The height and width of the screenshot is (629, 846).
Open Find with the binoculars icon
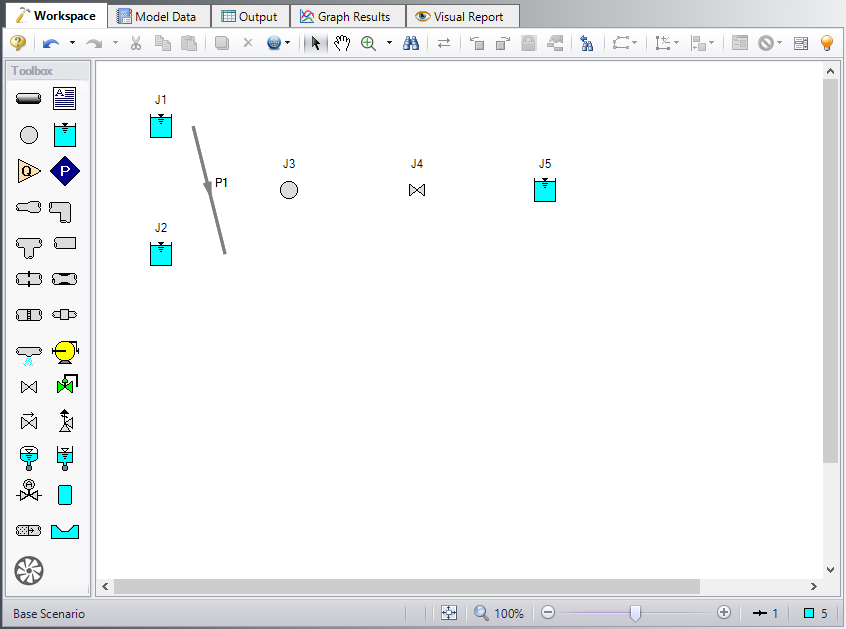point(411,43)
